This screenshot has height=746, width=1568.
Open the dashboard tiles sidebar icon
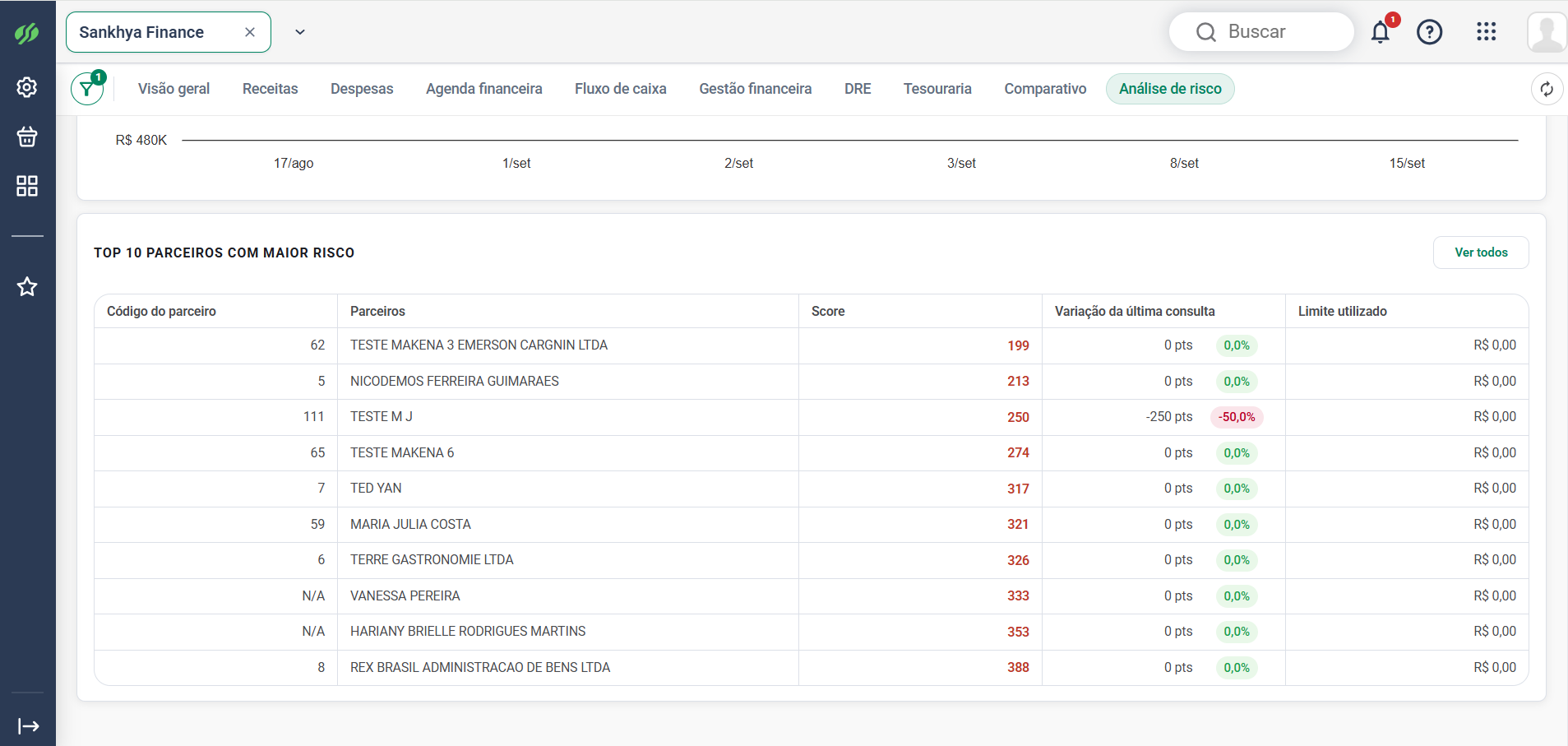(x=27, y=186)
